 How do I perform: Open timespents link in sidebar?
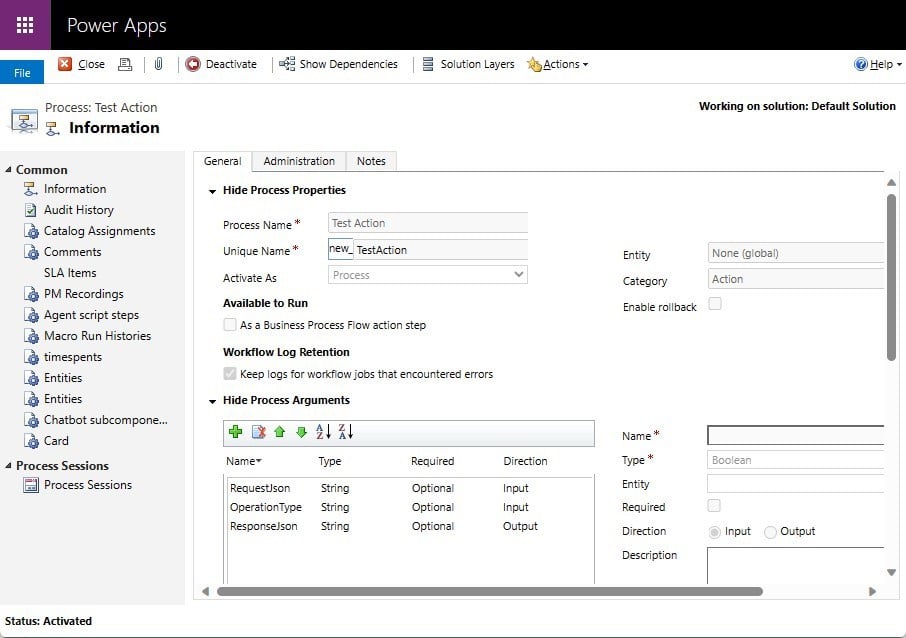73,357
